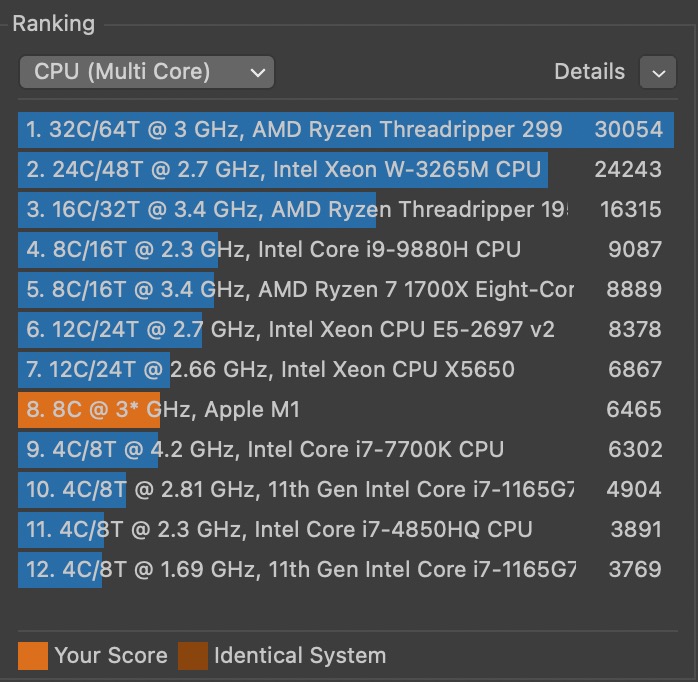Click the brown Identical System legend swatch

[193, 656]
